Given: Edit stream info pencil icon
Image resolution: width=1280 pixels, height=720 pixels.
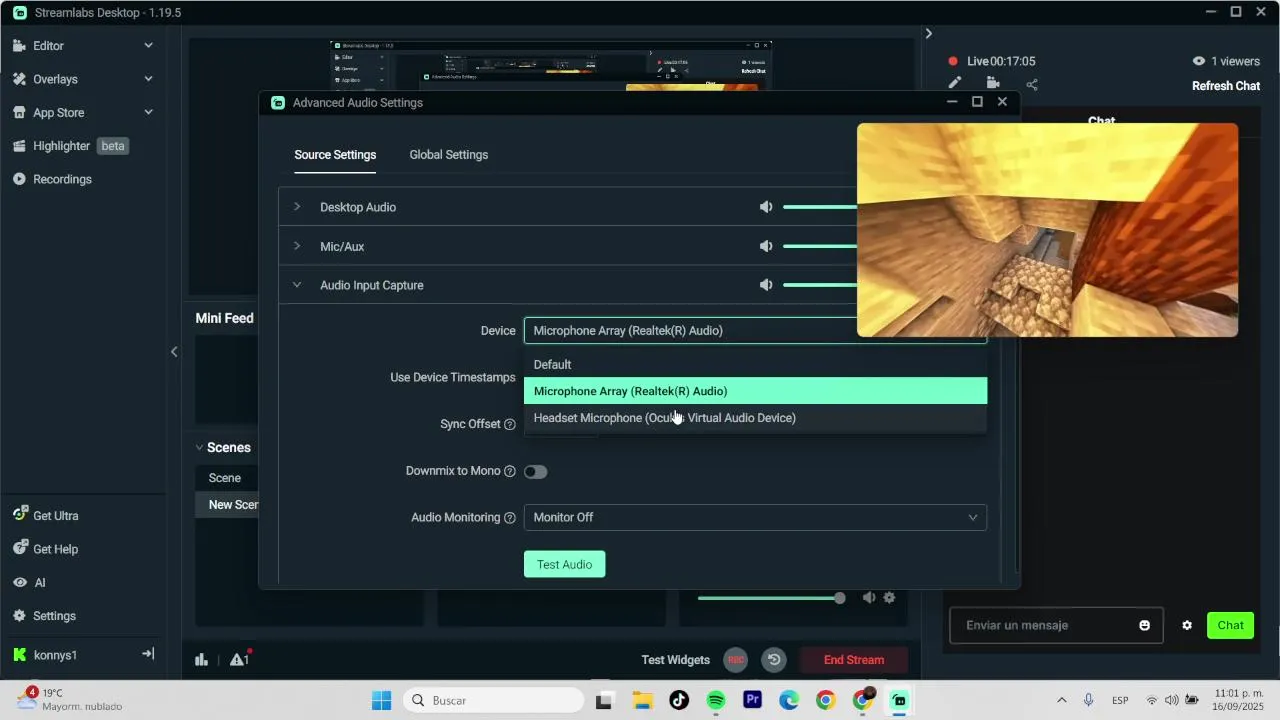Looking at the screenshot, I should coord(955,84).
